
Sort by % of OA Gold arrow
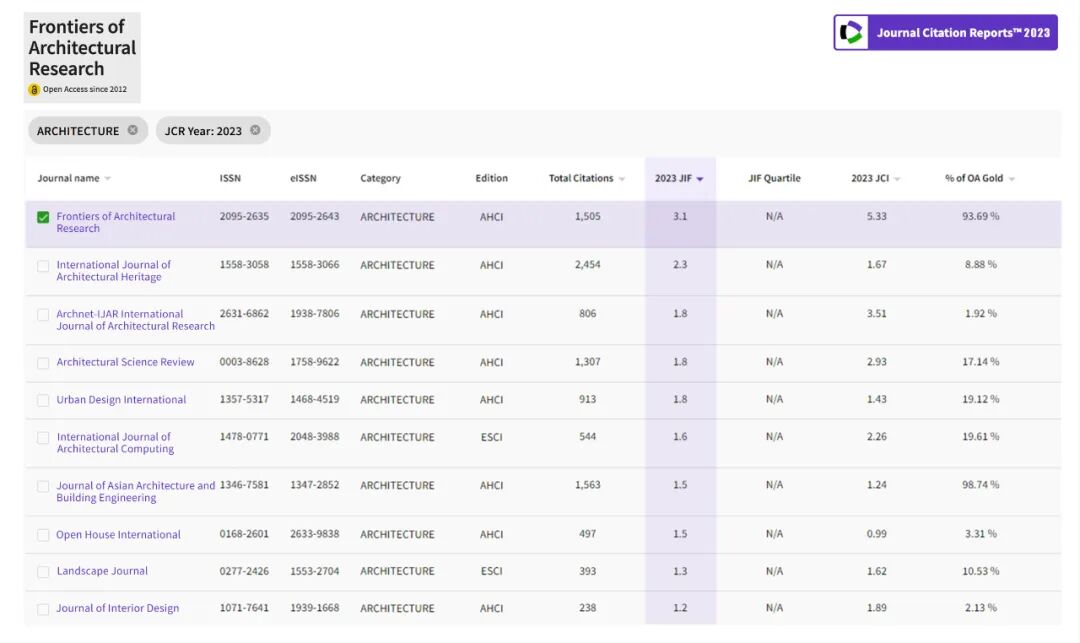1011,179
